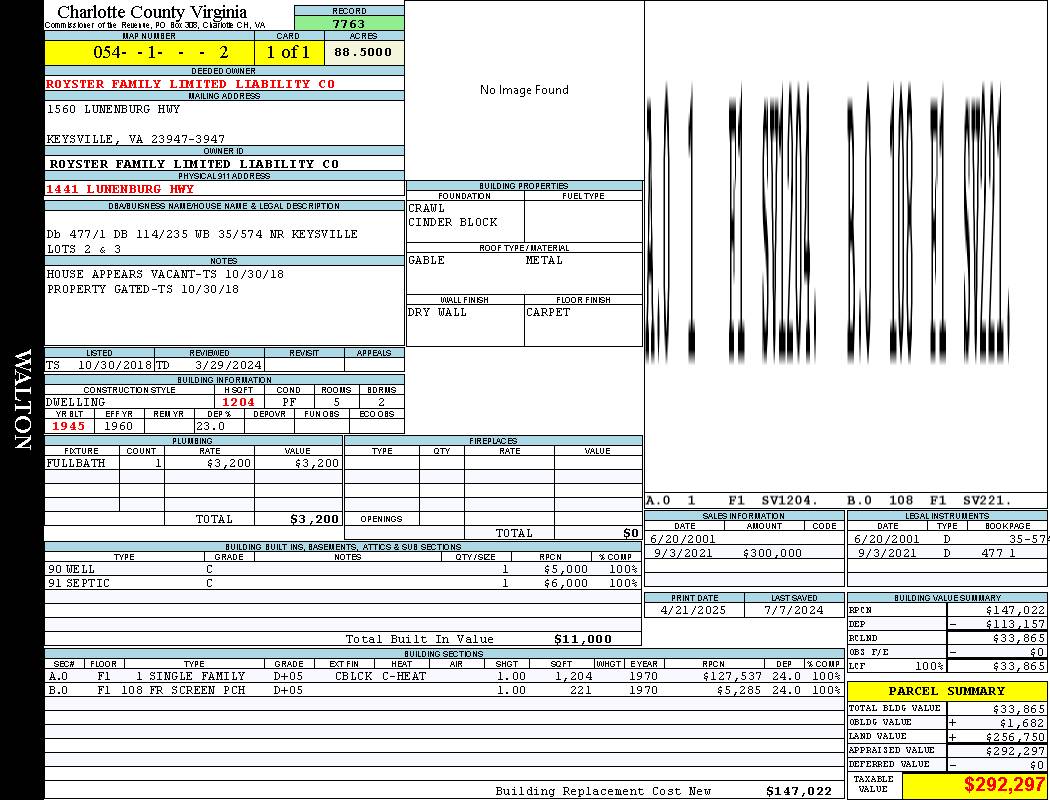Click LAND VALUE $256,750

pos(1015,737)
